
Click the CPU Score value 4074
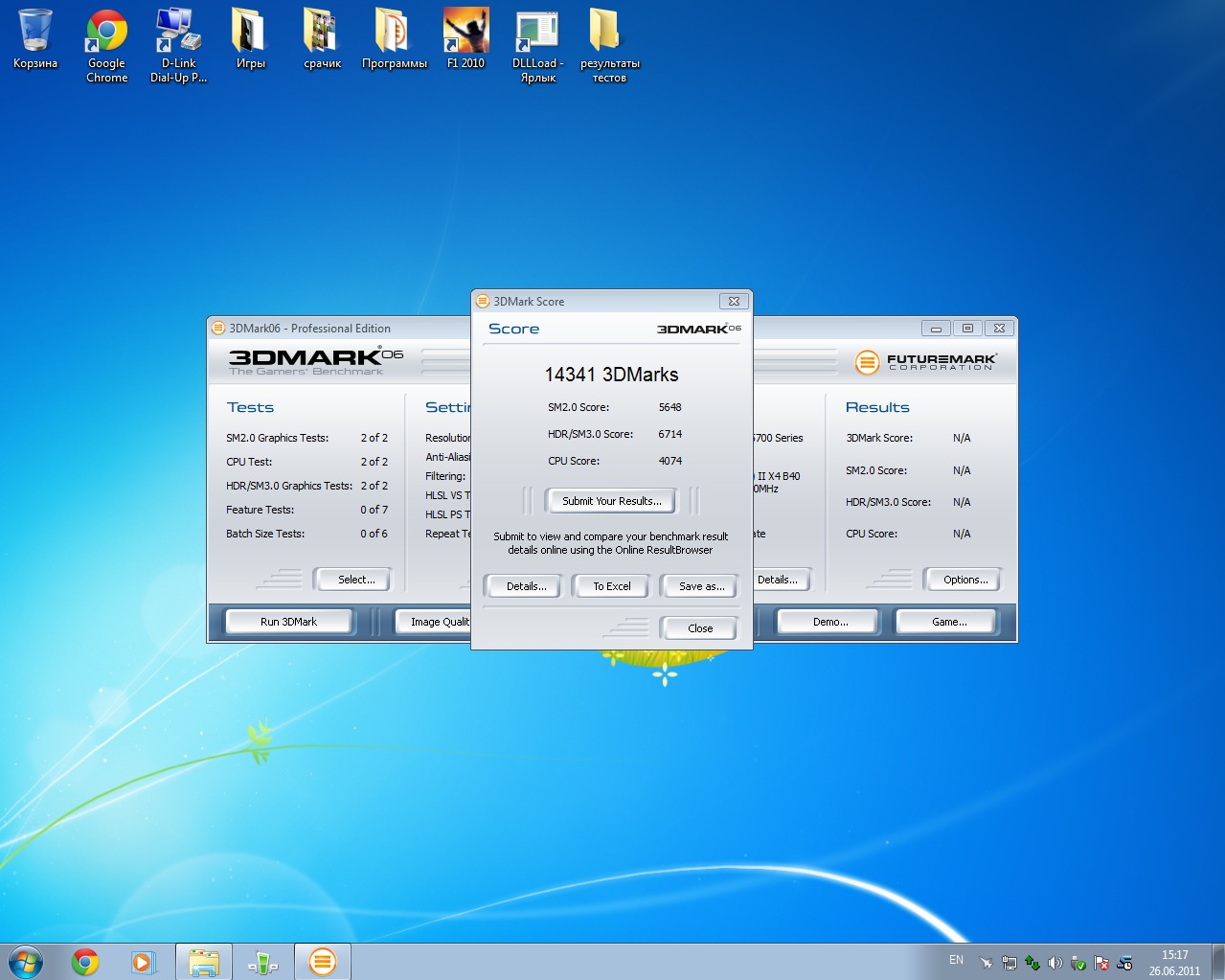[669, 461]
